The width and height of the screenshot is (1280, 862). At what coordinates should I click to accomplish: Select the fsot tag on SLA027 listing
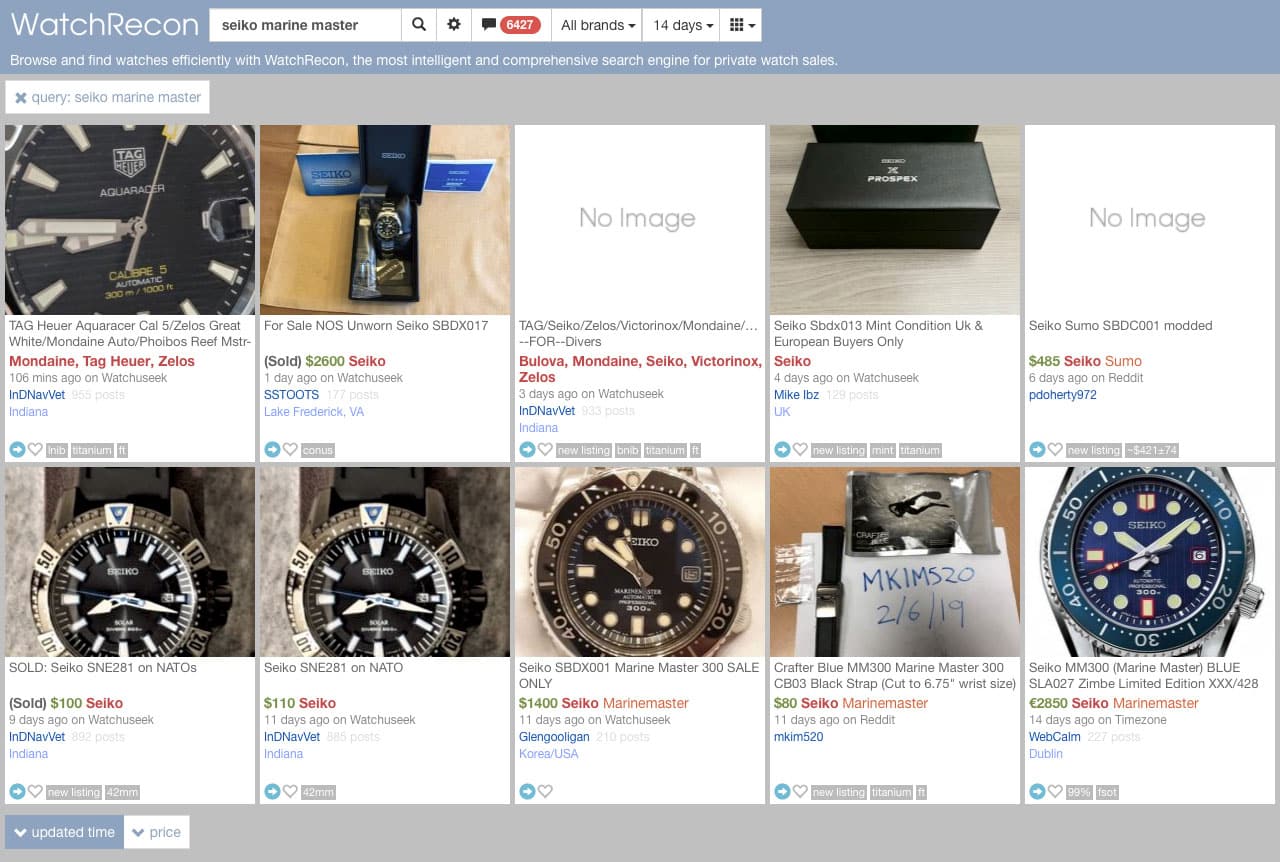click(x=1107, y=793)
